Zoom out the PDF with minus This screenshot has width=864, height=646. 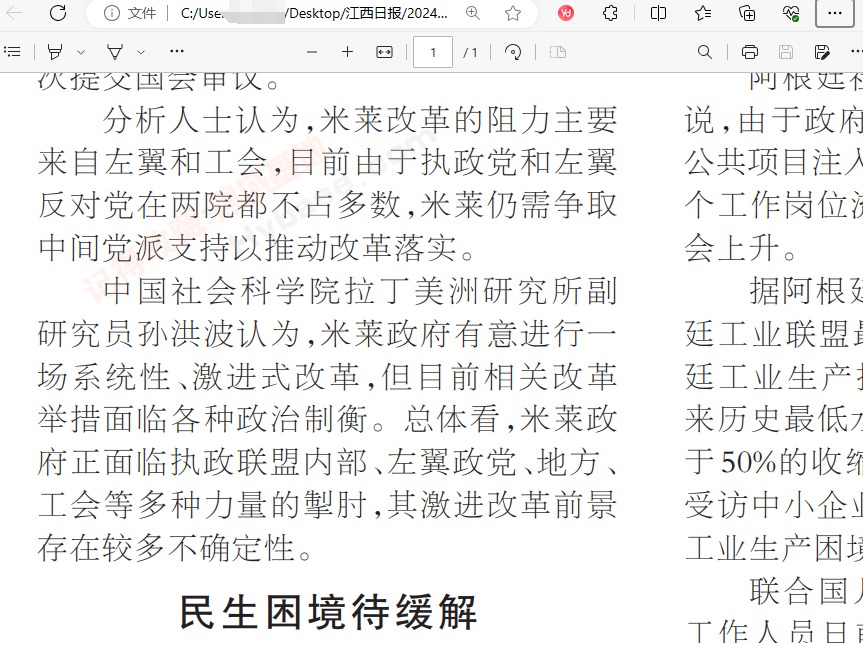(312, 52)
